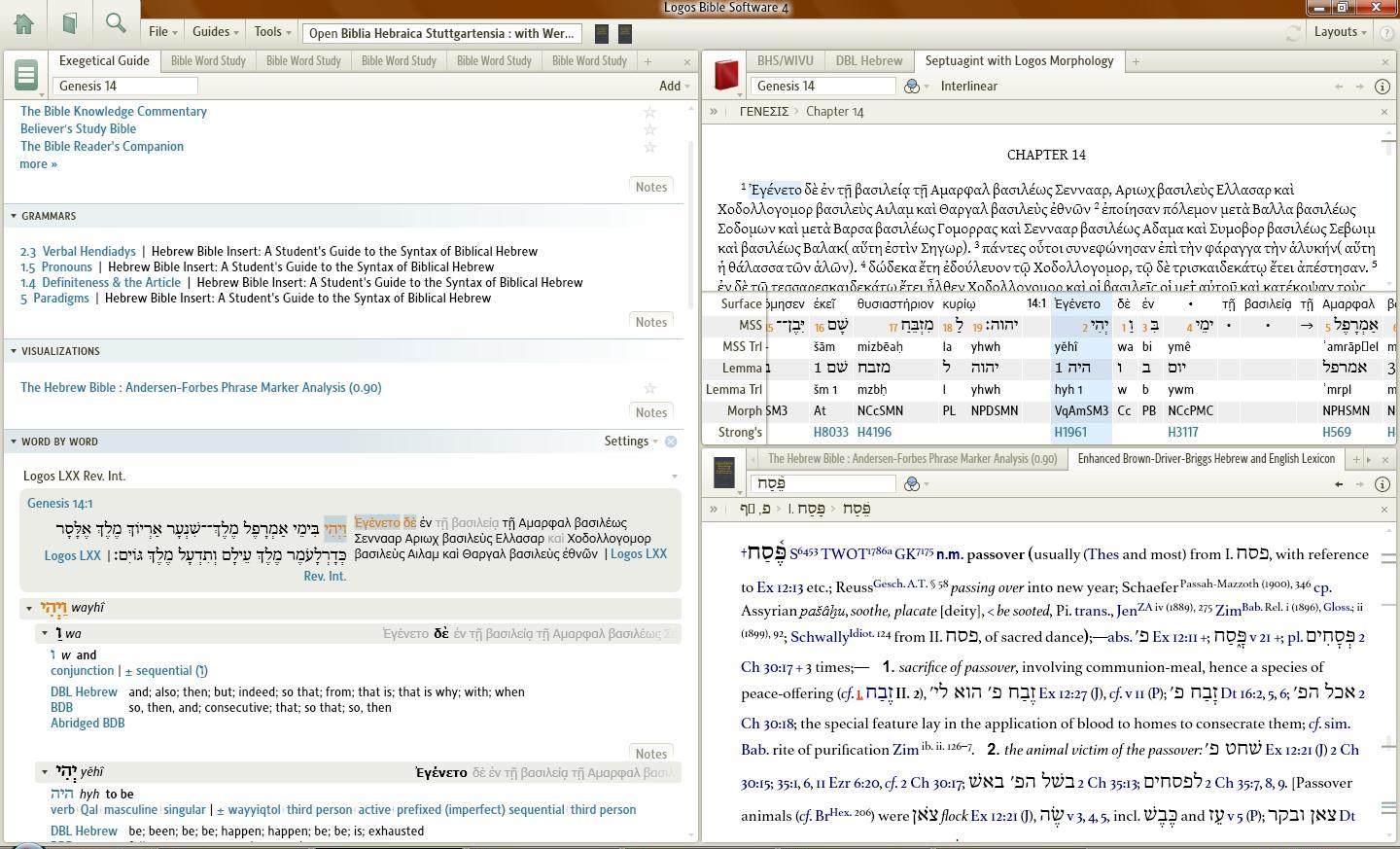Toggle the star for Believer's Study Bible
Image resolution: width=1400 pixels, height=849 pixels.
click(x=648, y=128)
